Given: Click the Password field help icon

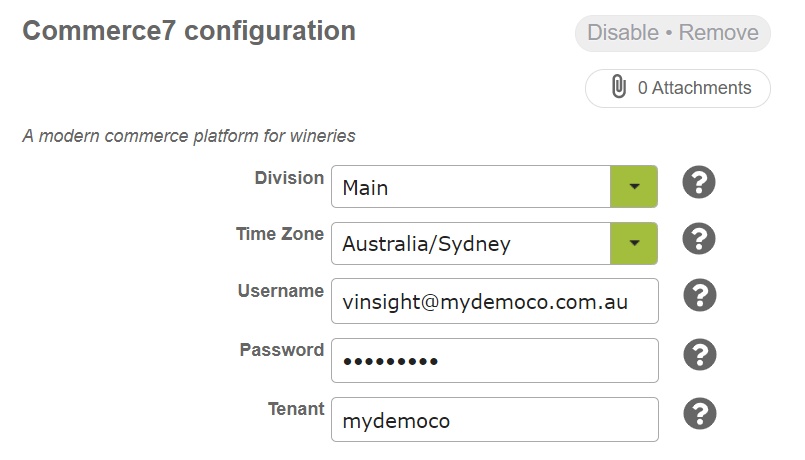Looking at the screenshot, I should [x=700, y=355].
